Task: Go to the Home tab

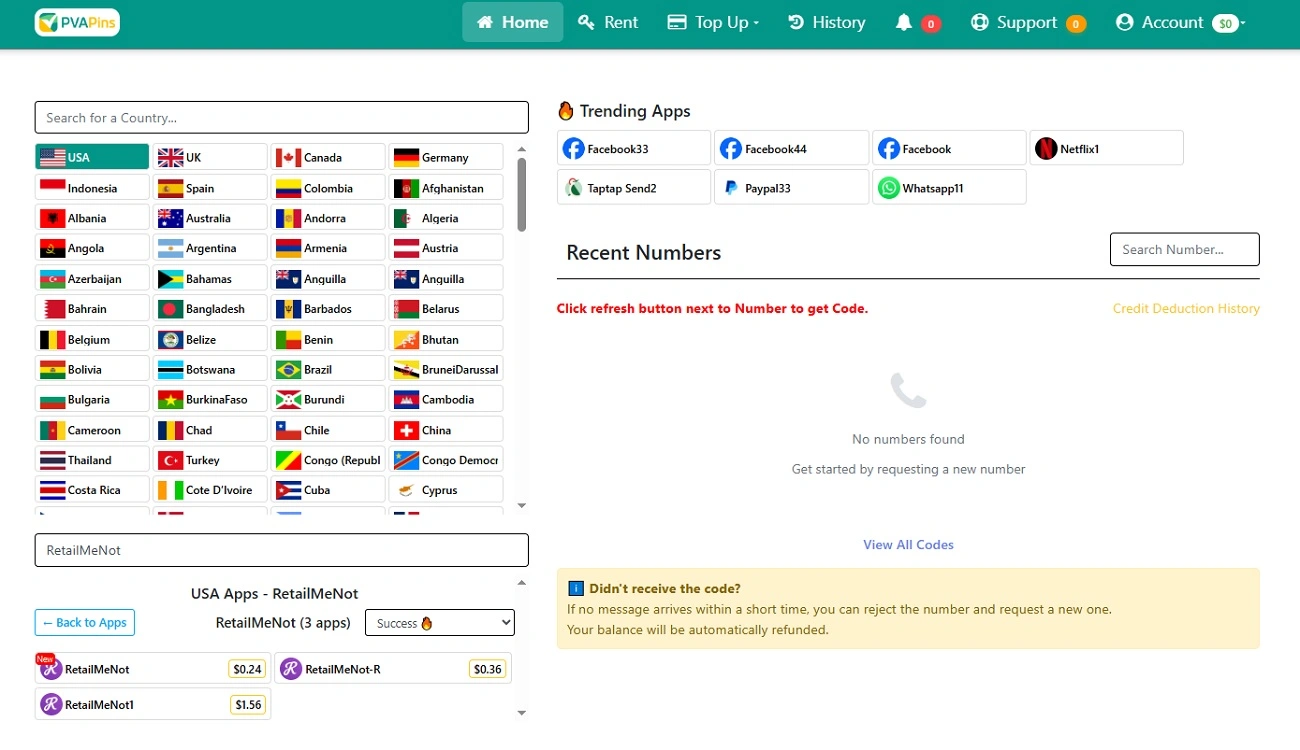Action: (513, 22)
